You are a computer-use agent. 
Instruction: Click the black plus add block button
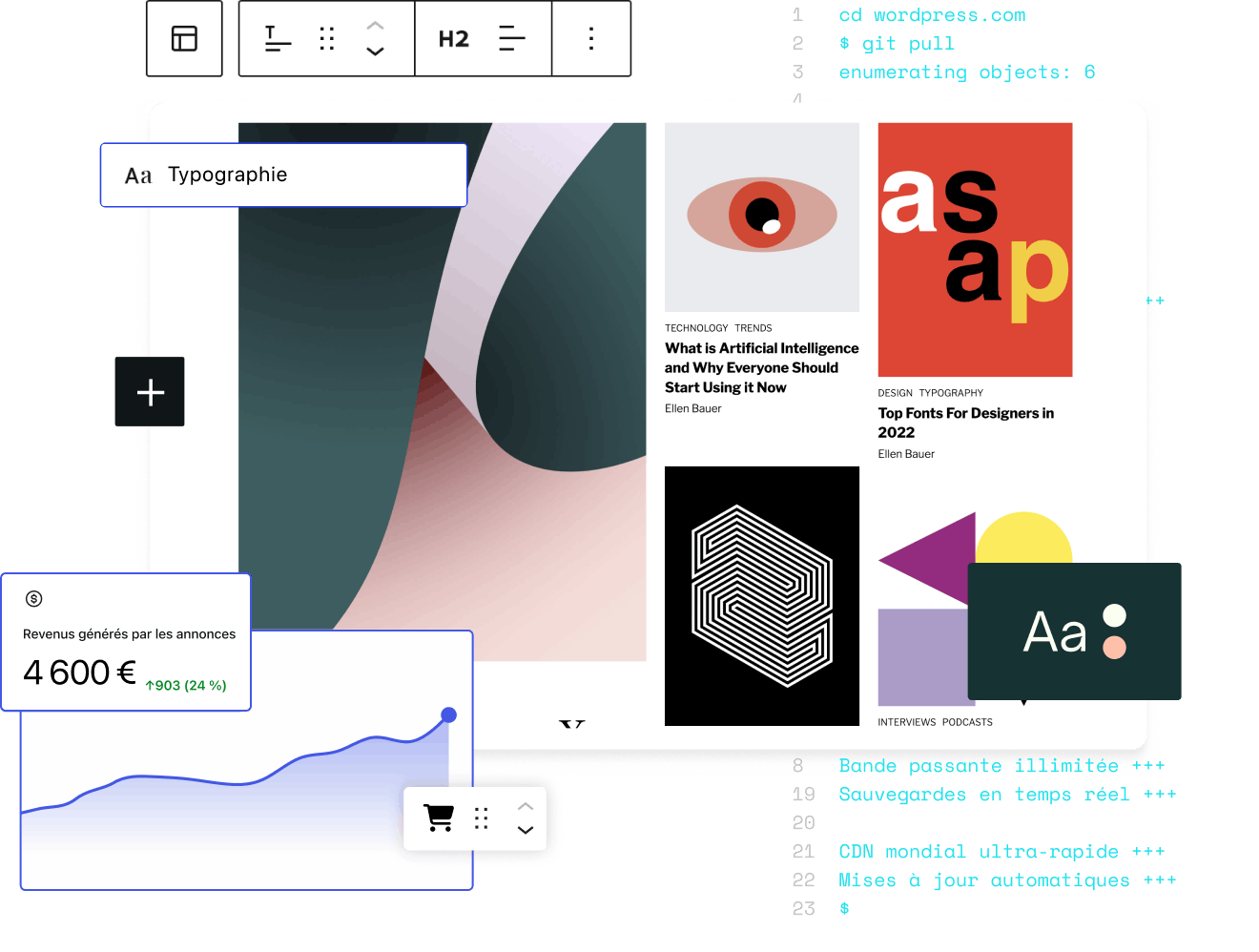pyautogui.click(x=150, y=392)
